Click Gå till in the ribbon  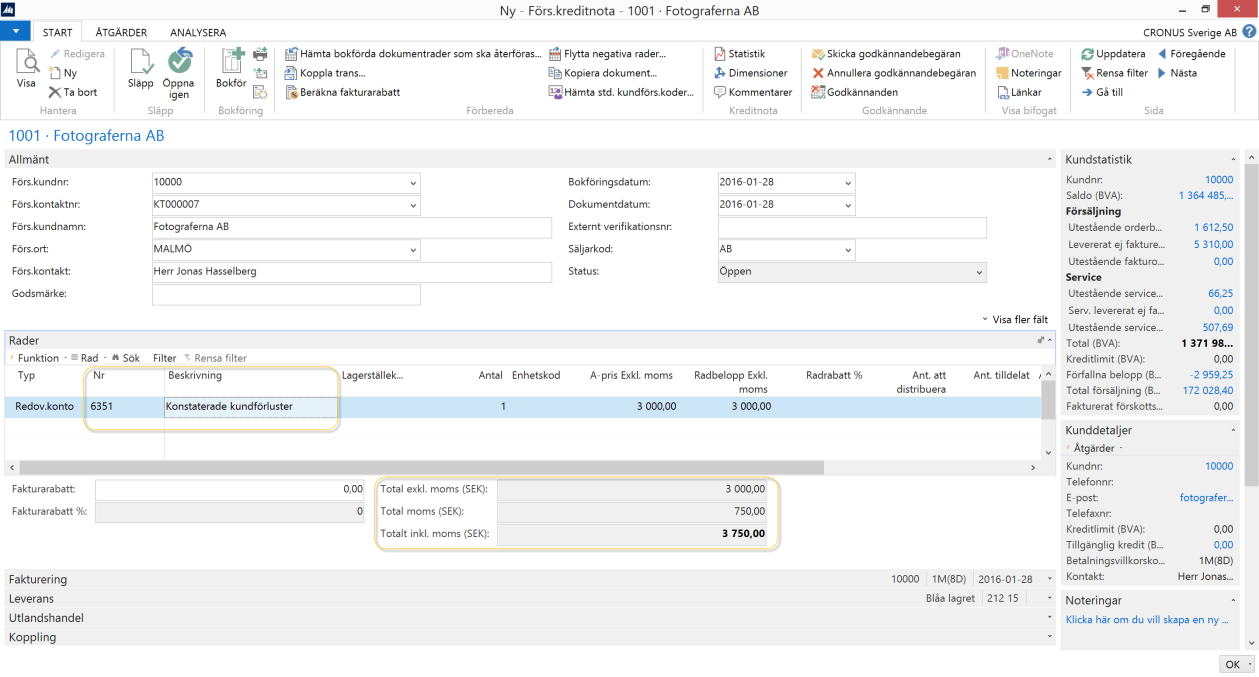[x=1102, y=92]
